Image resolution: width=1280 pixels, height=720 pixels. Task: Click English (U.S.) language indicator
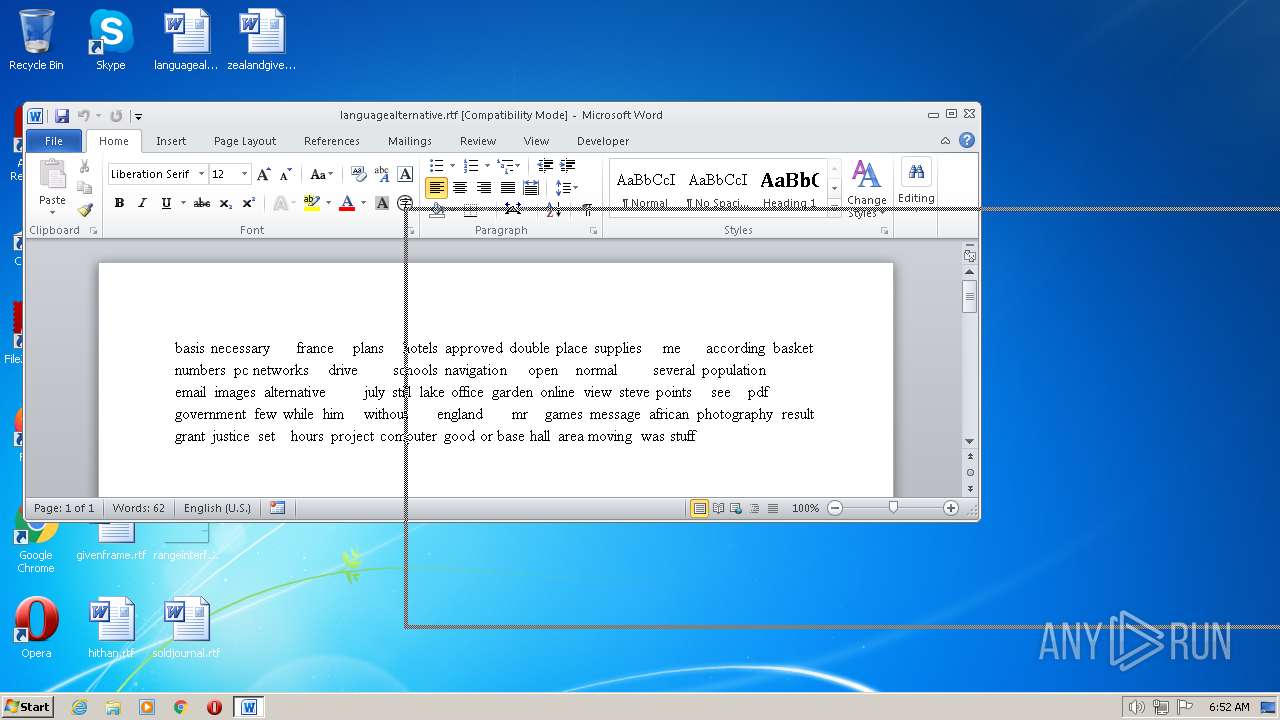tap(218, 508)
